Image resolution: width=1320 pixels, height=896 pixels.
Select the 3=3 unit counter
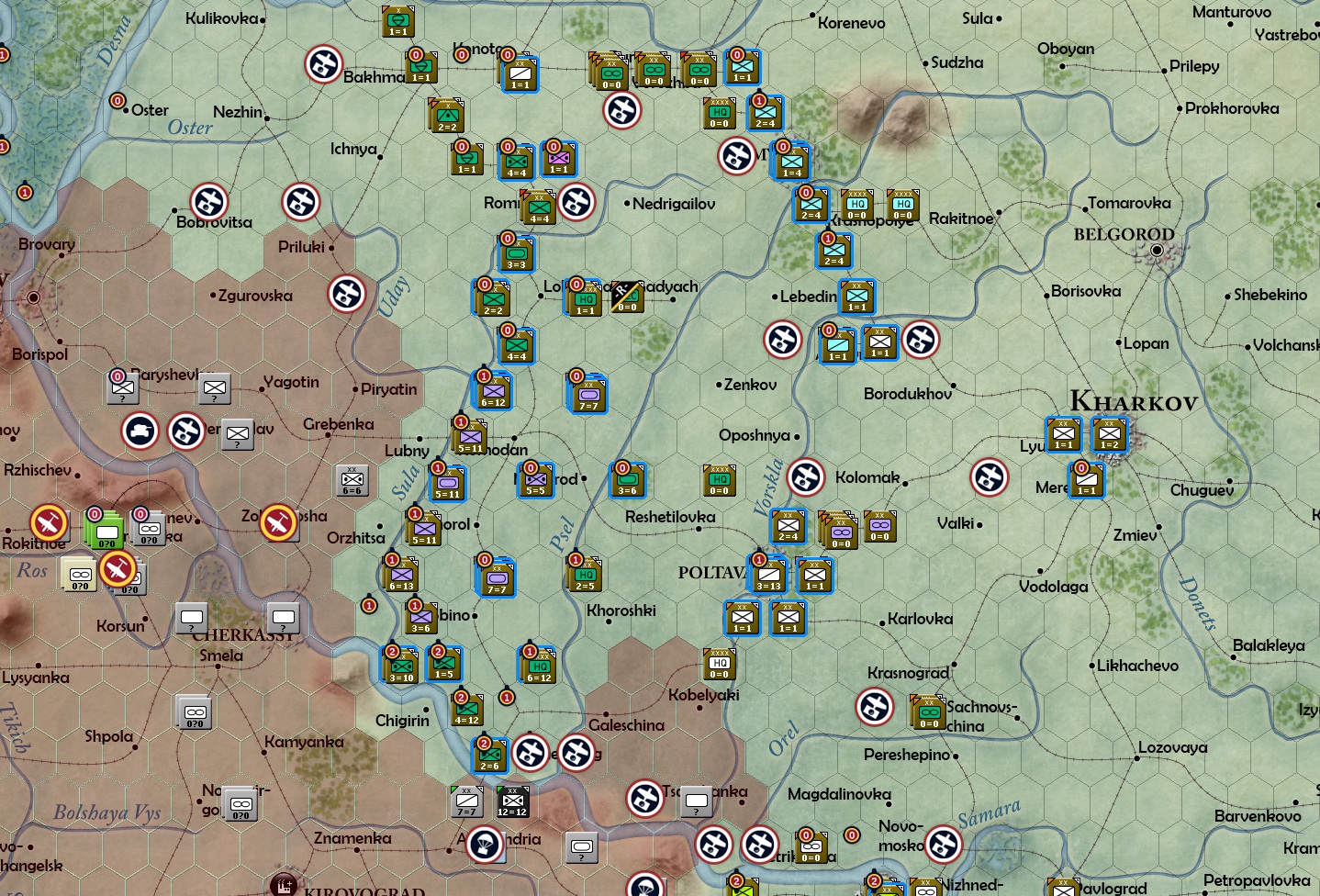click(x=517, y=253)
